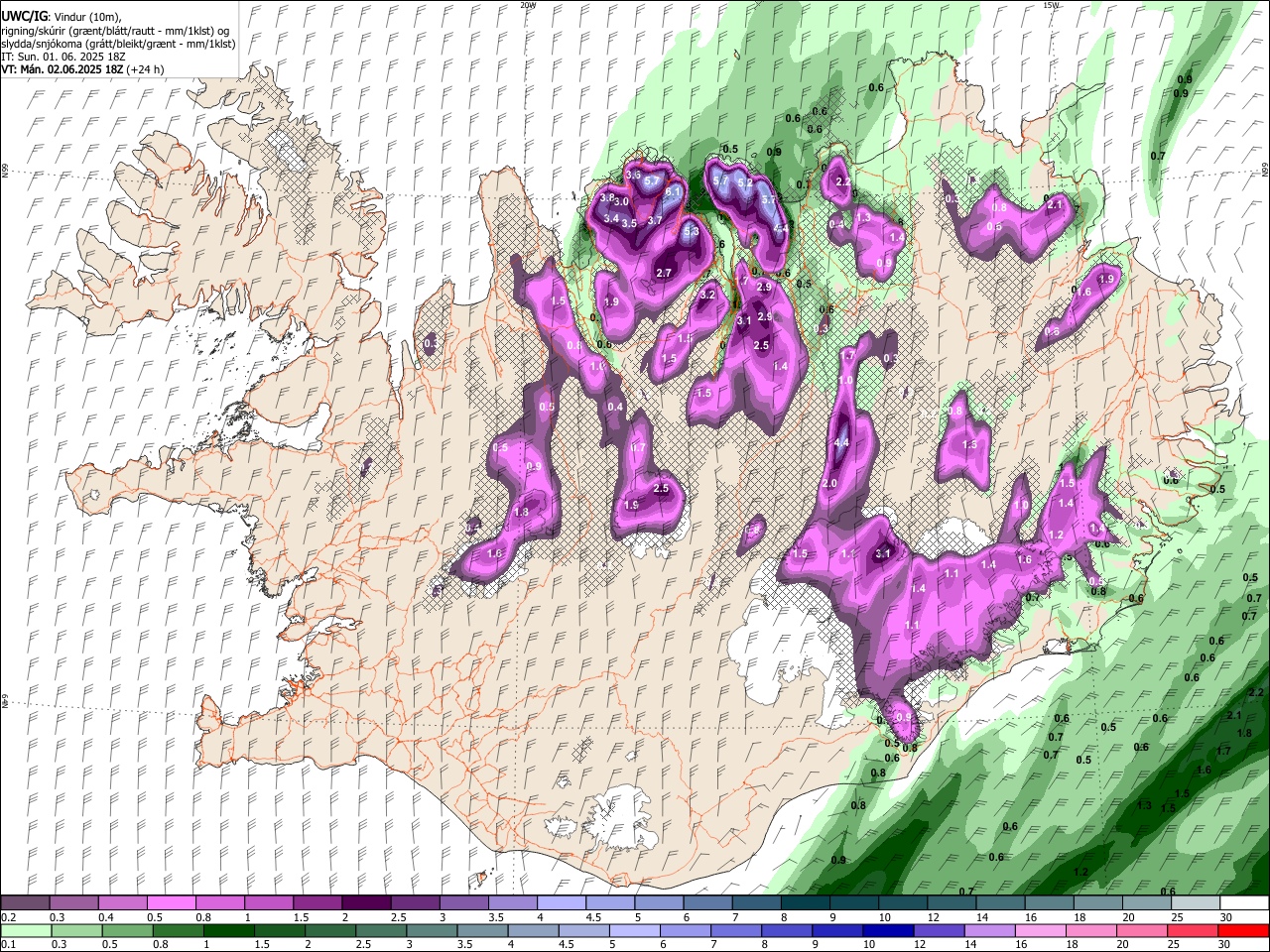
Task: Click the 'slydda/snjókoma' legend description line
Action: coord(118,44)
